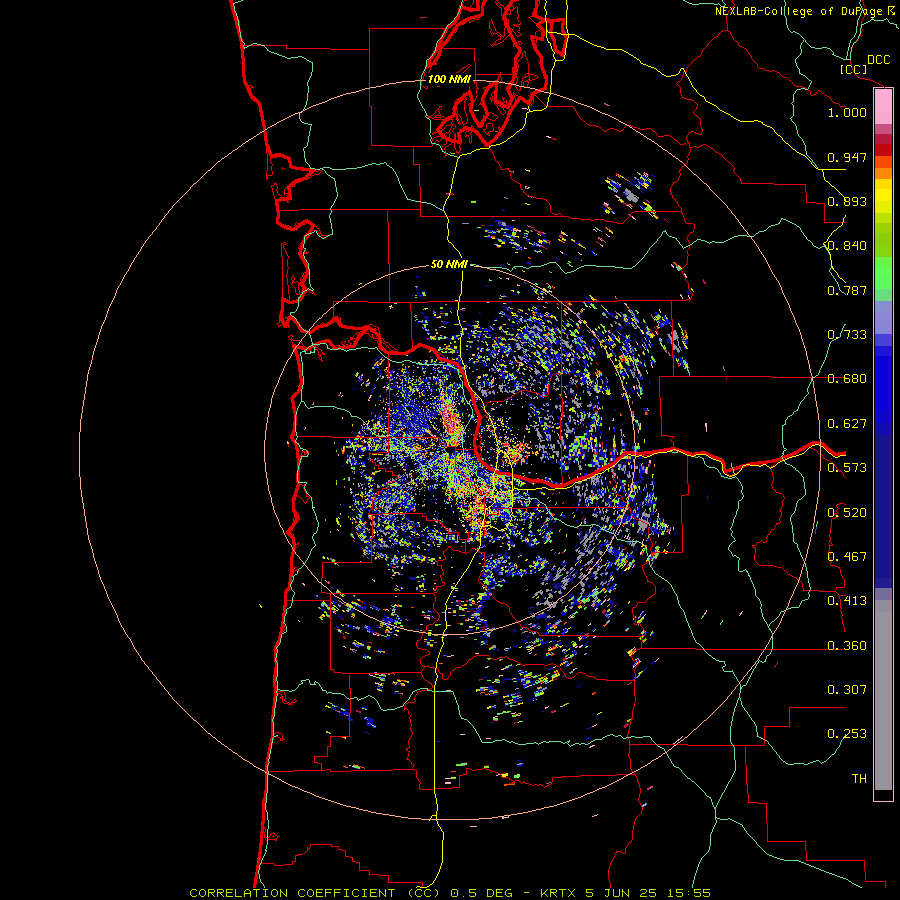Click the 15:55 timestamp in caption
Viewport: 900px width, 900px height.
pyautogui.click(x=689, y=893)
